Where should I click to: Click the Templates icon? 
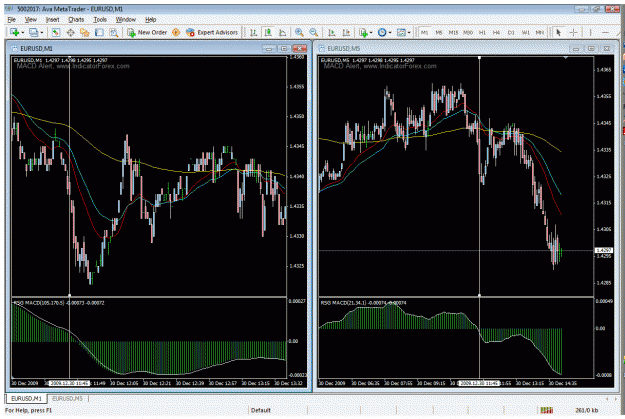[x=401, y=32]
